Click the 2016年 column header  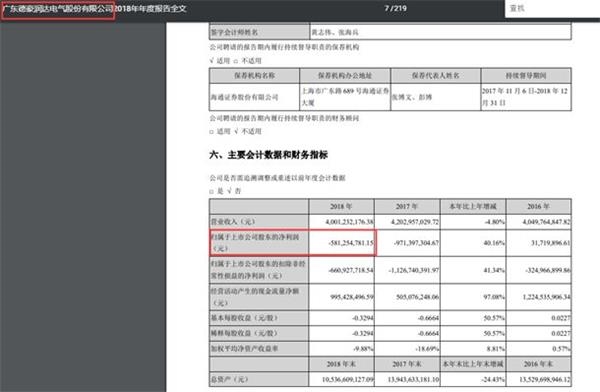tap(538, 207)
